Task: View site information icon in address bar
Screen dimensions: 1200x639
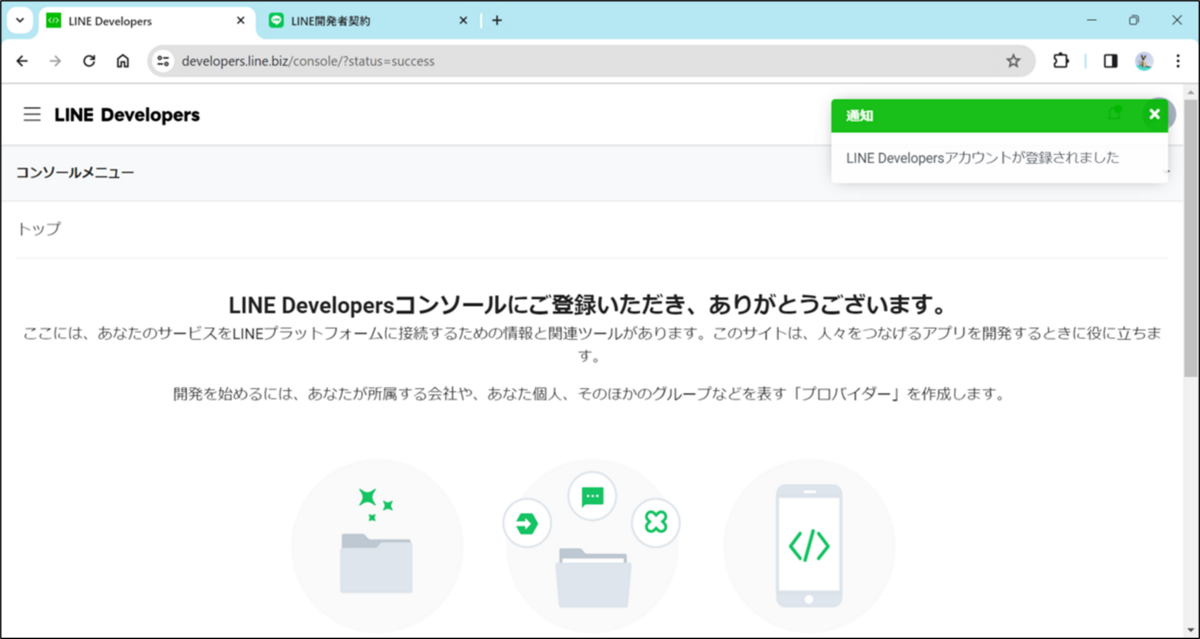Action: [164, 61]
